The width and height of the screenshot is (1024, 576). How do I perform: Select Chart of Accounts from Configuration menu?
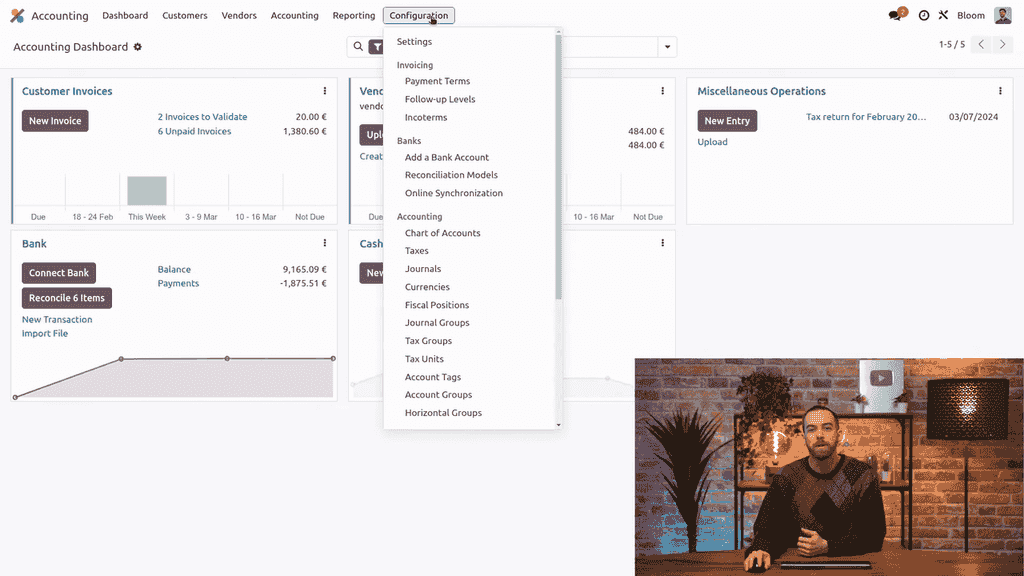442,233
